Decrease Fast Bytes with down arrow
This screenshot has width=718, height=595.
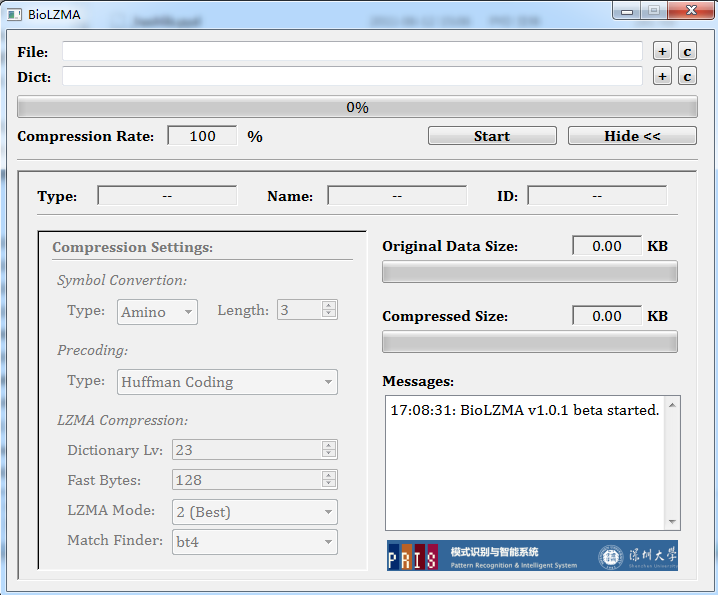coord(329,484)
